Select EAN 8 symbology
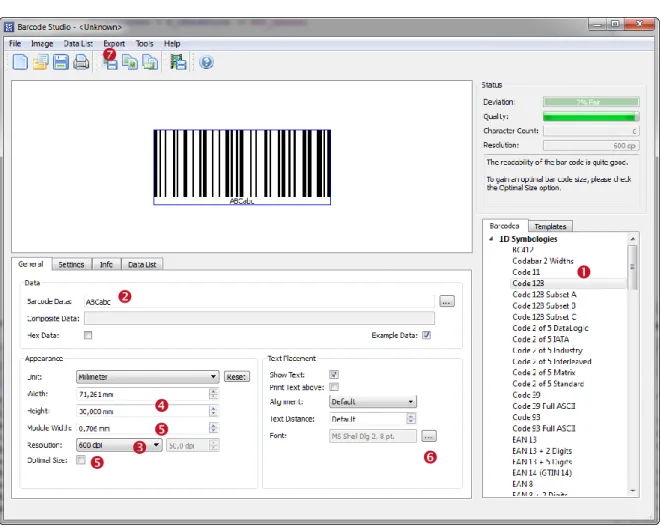 (523, 484)
